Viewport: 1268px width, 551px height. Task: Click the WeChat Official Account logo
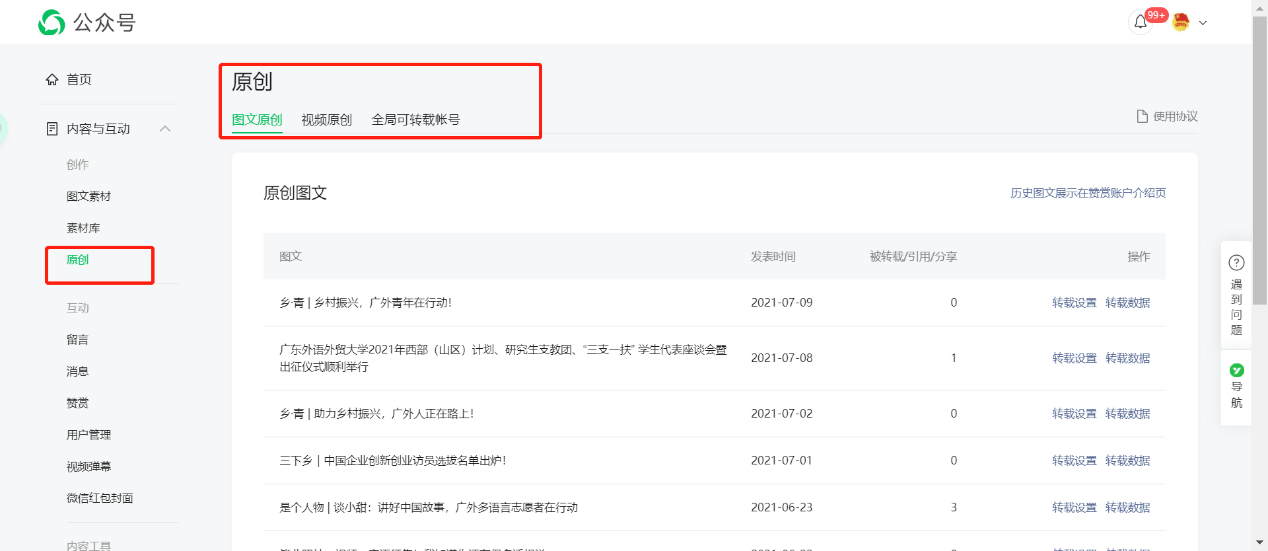[51, 22]
